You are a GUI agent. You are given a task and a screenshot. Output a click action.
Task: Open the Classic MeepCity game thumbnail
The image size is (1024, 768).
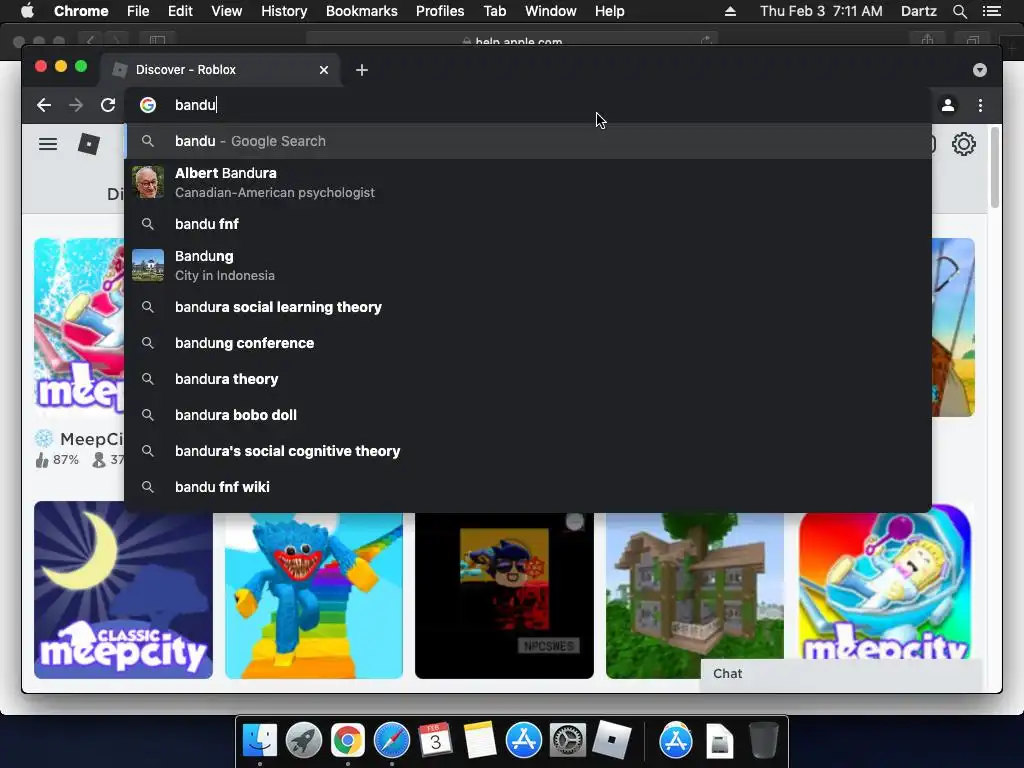click(123, 590)
